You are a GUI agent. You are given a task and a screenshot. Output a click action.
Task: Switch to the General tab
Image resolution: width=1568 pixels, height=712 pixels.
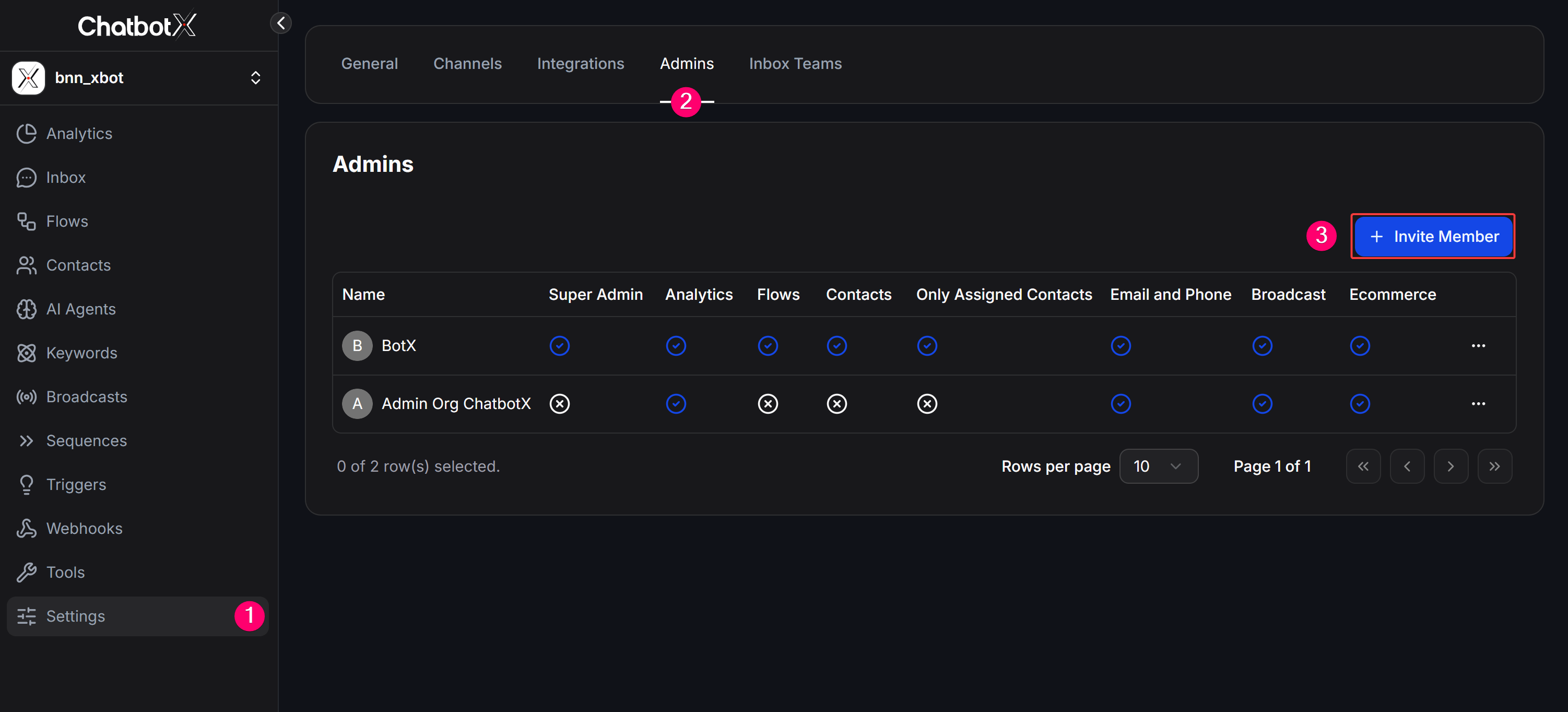(370, 63)
